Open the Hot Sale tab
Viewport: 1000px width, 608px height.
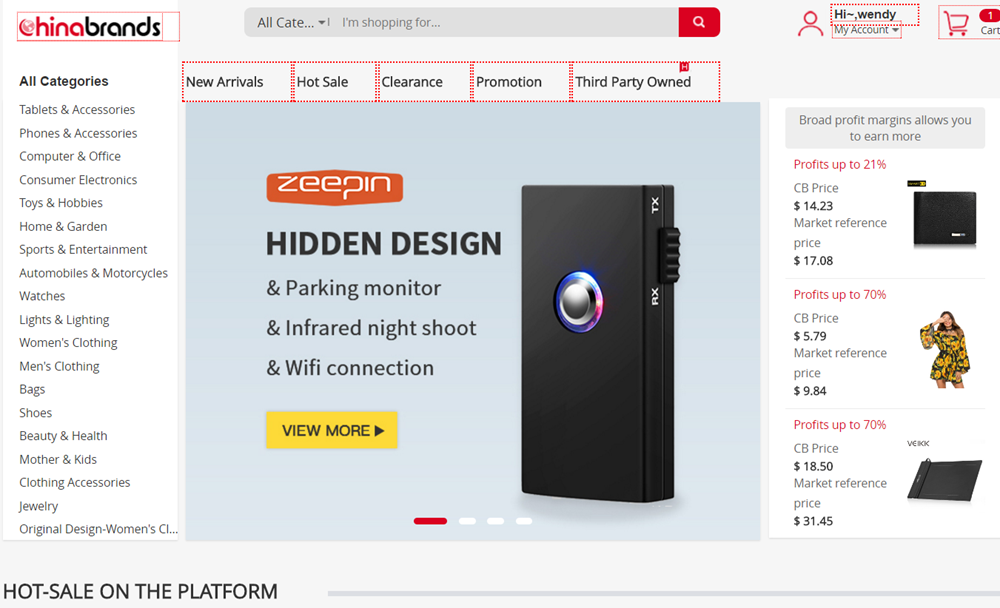(x=322, y=82)
